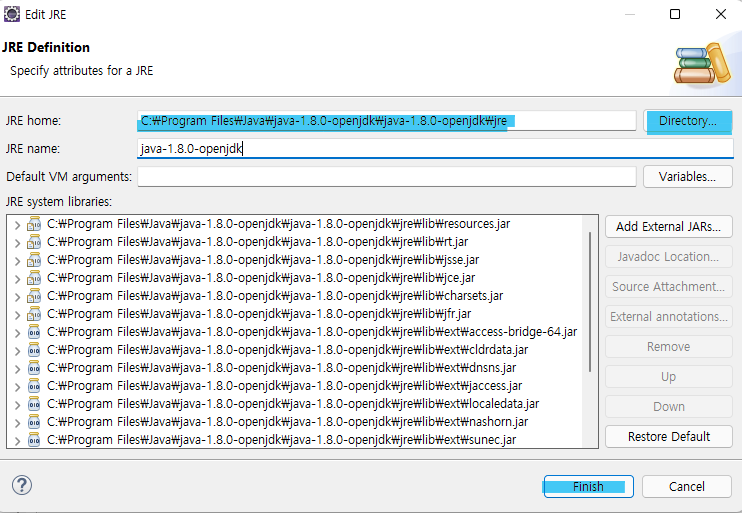This screenshot has width=742, height=513.
Task: Select the lib\jce.jar path row
Action: [261, 278]
